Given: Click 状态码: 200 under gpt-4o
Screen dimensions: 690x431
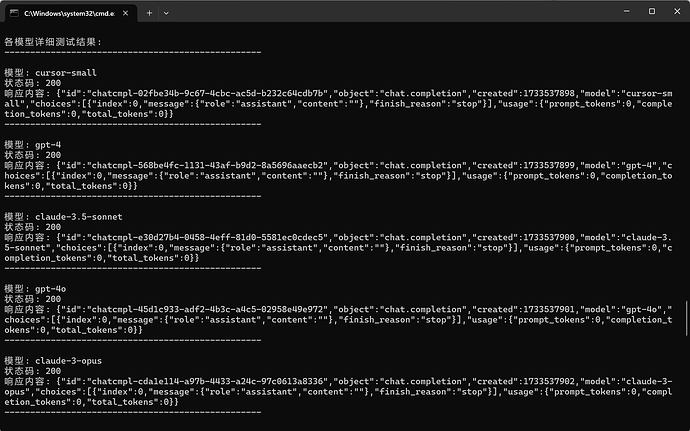Looking at the screenshot, I should pos(33,299).
